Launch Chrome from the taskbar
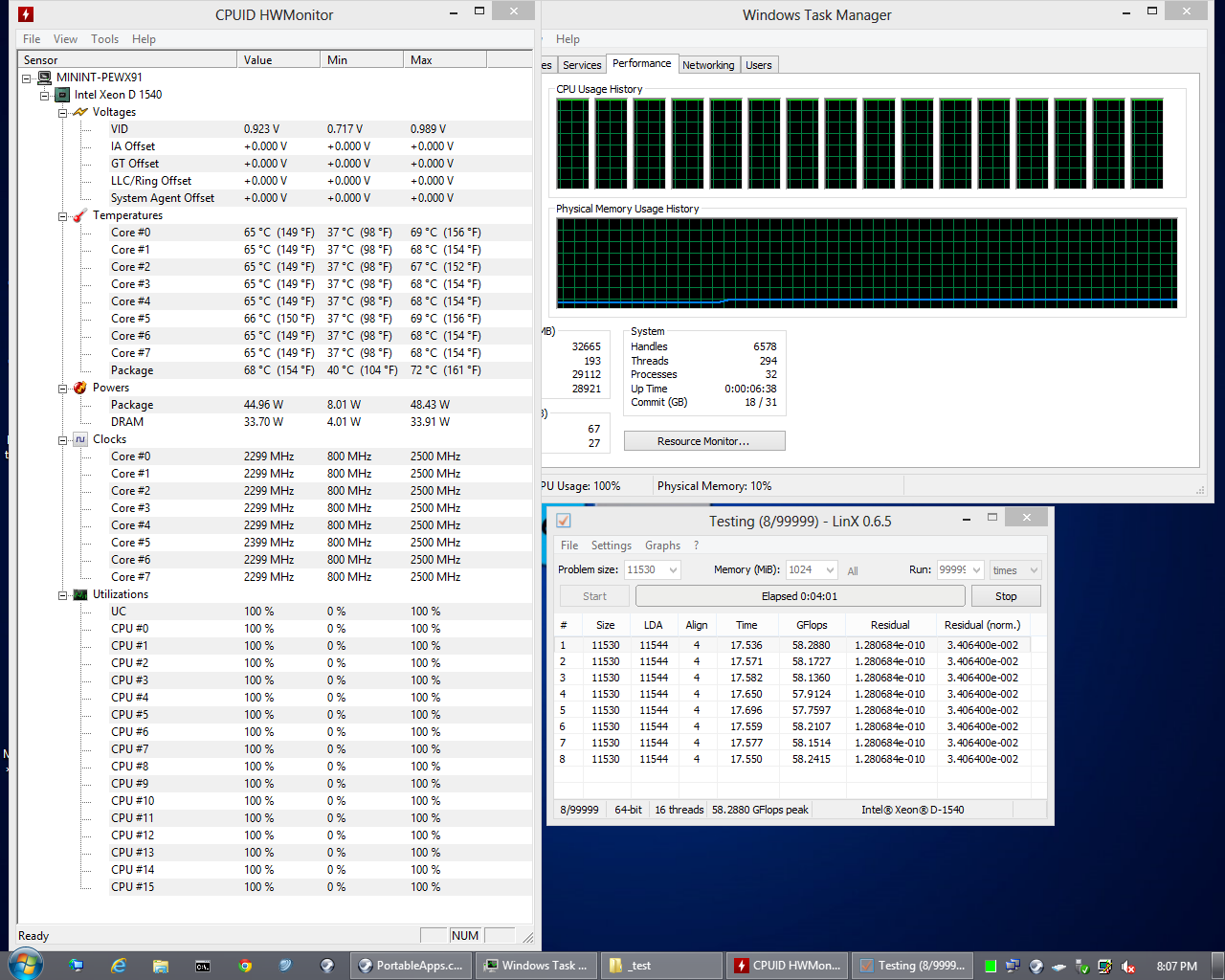The width and height of the screenshot is (1225, 980). 245,966
